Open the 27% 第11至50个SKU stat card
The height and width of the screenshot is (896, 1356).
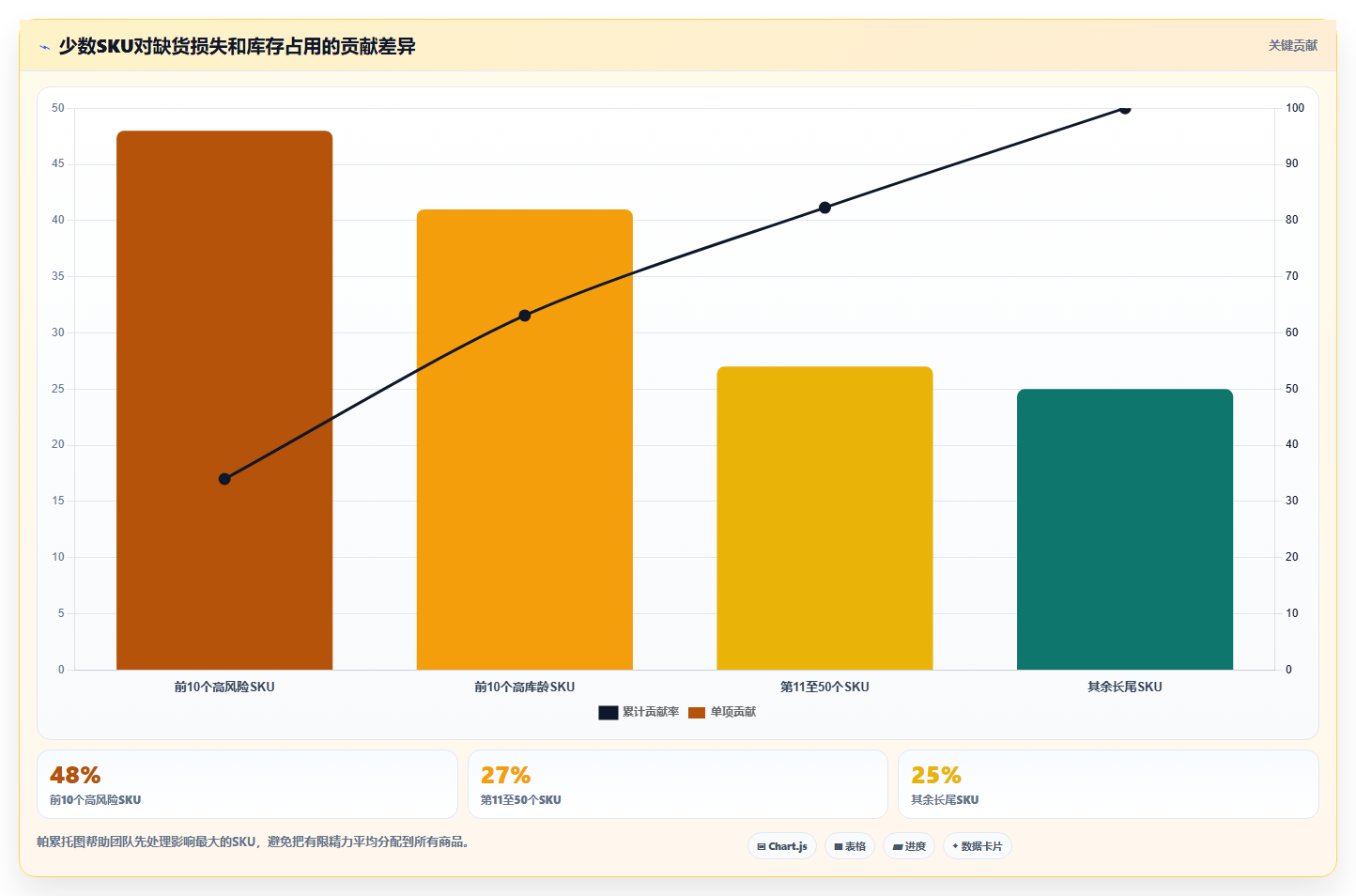678,784
